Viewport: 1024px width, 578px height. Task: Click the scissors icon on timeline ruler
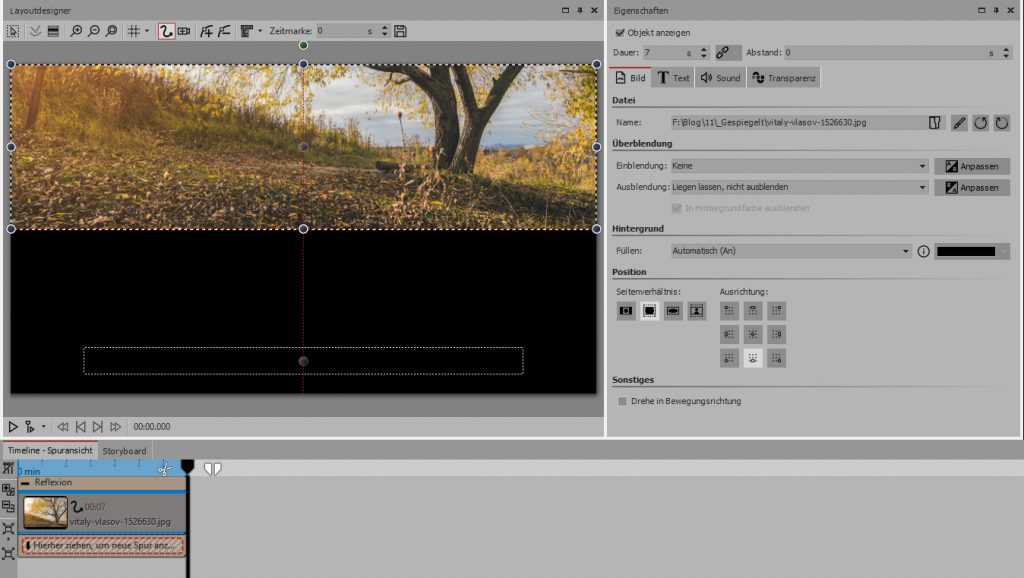pos(165,468)
